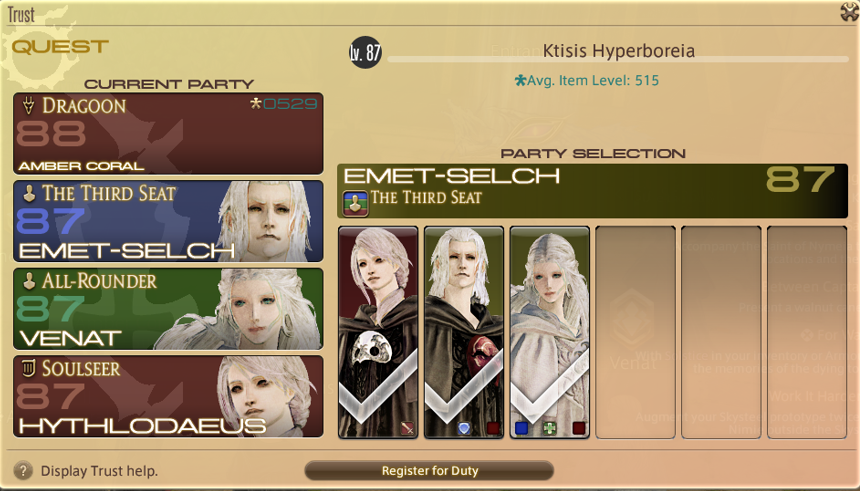Click the tank shield icon on Emet-Selch's card
Screen dimensions: 860x491
coord(464,428)
